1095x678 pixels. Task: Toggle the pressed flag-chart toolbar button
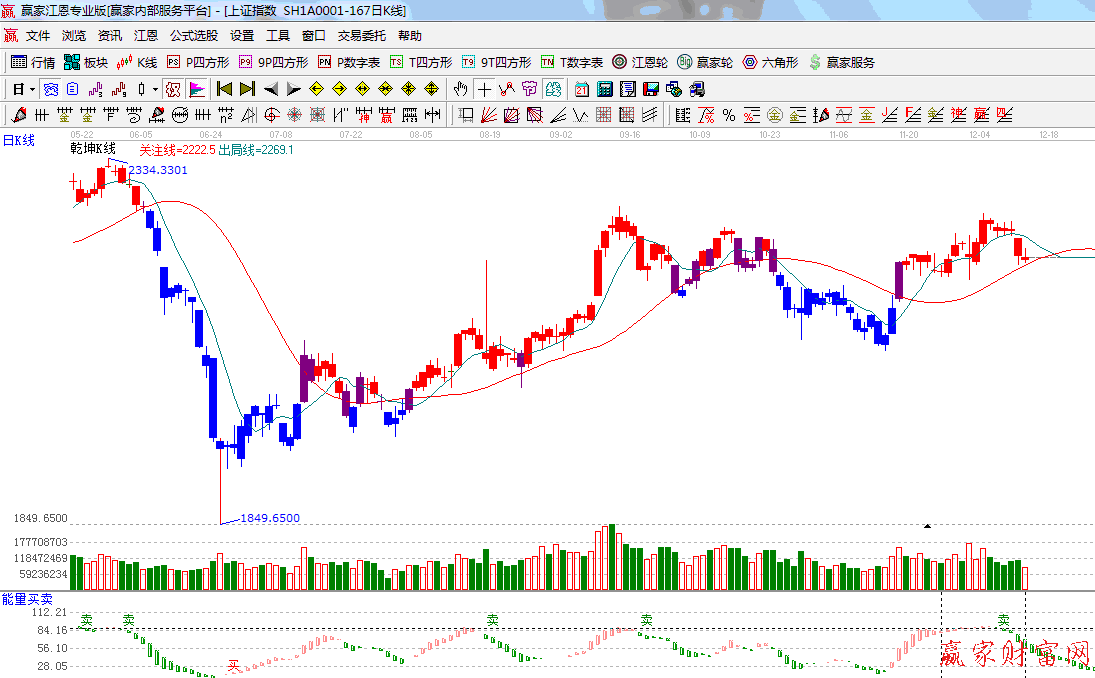click(197, 89)
